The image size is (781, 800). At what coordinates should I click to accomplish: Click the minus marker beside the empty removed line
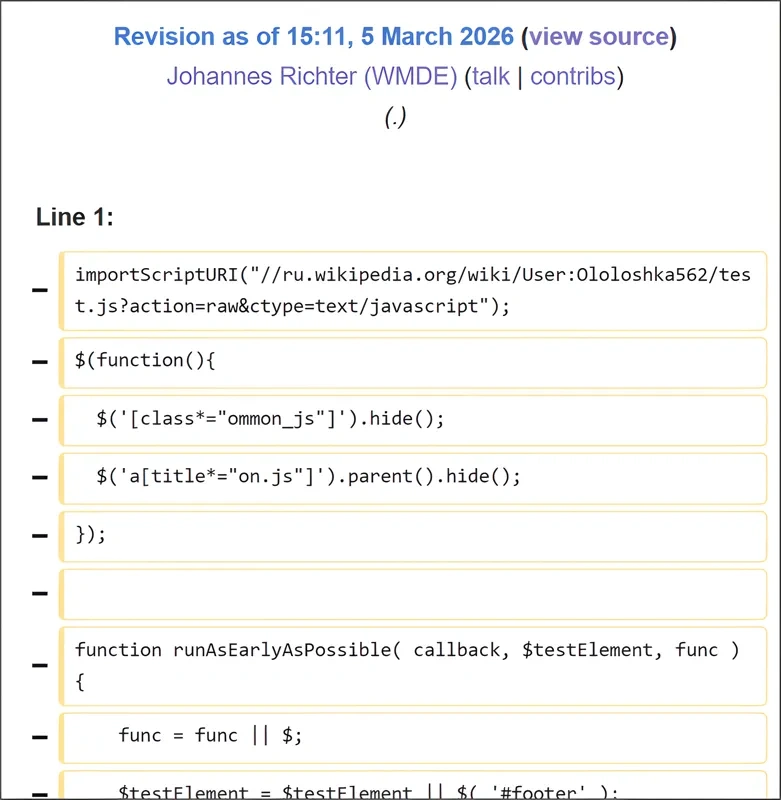(x=40, y=593)
